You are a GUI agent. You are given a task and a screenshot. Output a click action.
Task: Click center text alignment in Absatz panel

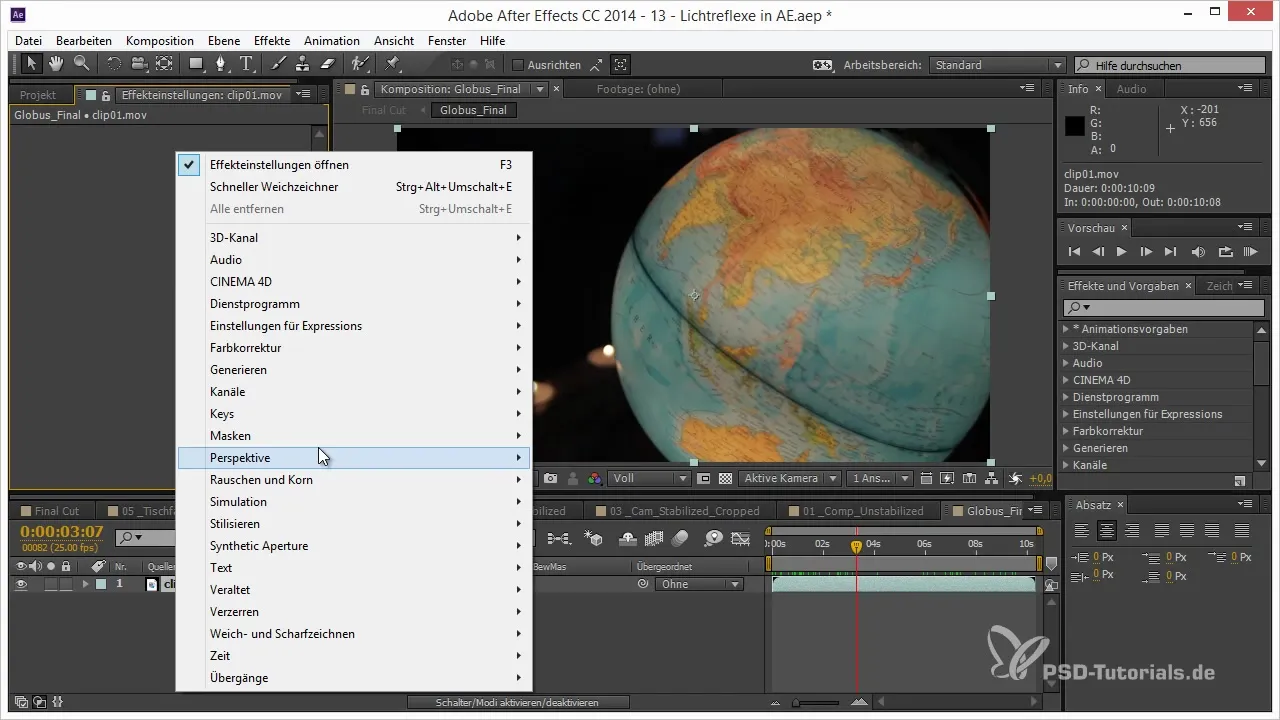[1106, 531]
